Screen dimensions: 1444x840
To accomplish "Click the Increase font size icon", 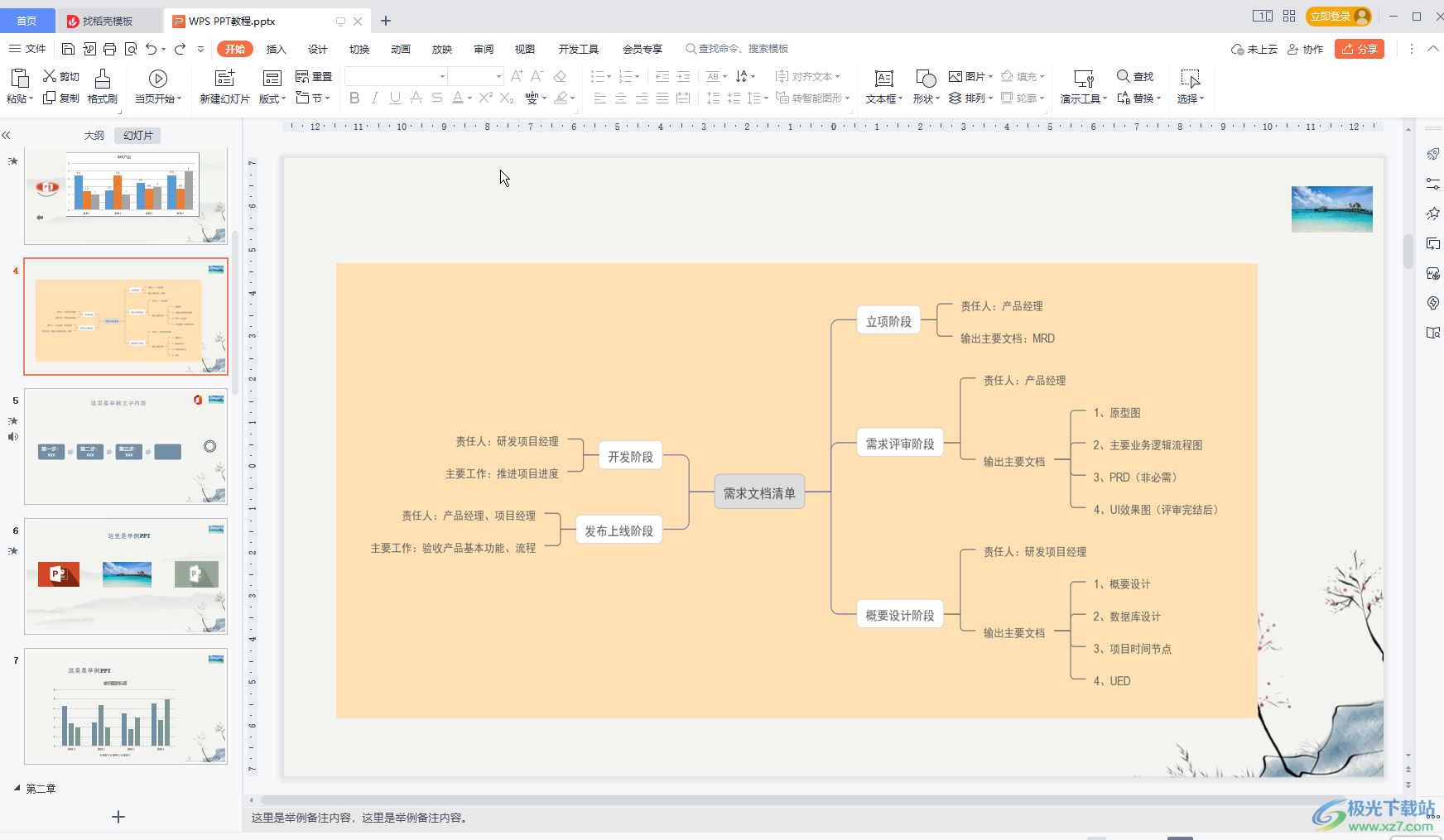I will [517, 76].
